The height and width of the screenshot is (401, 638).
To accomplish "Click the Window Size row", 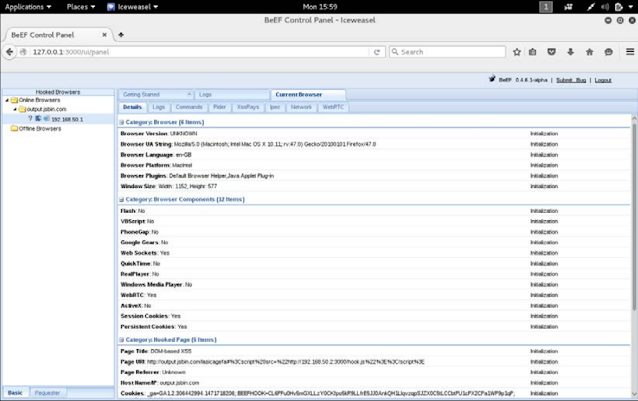I will point(374,186).
